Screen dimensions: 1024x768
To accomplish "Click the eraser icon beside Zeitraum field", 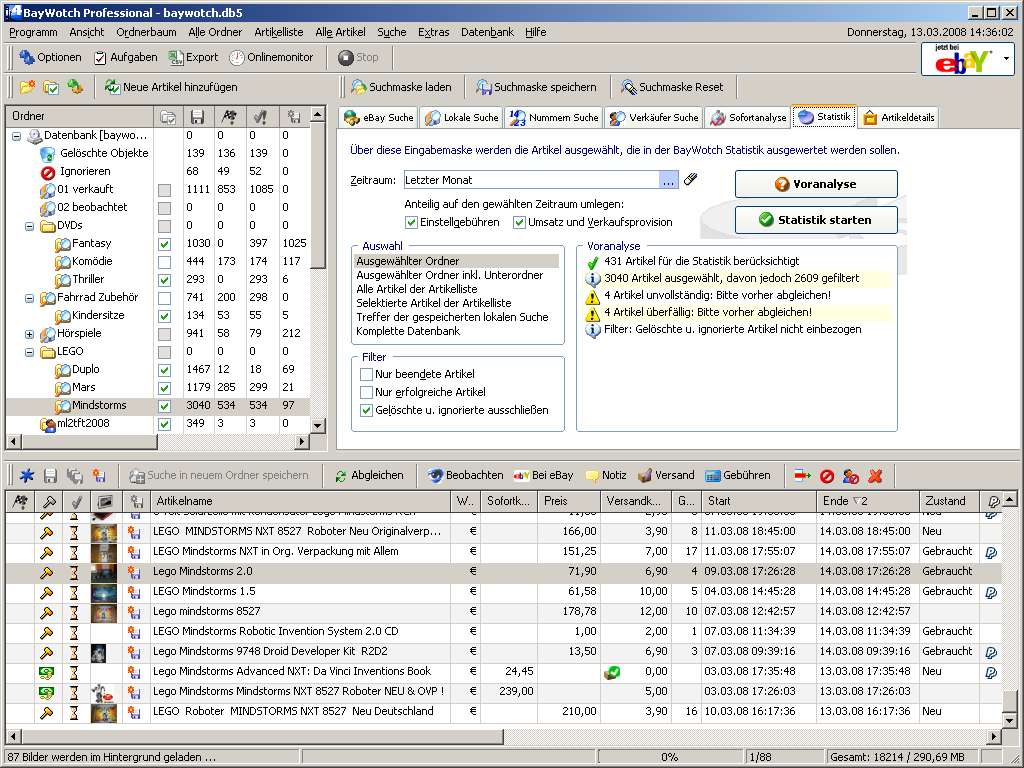I will pos(690,180).
